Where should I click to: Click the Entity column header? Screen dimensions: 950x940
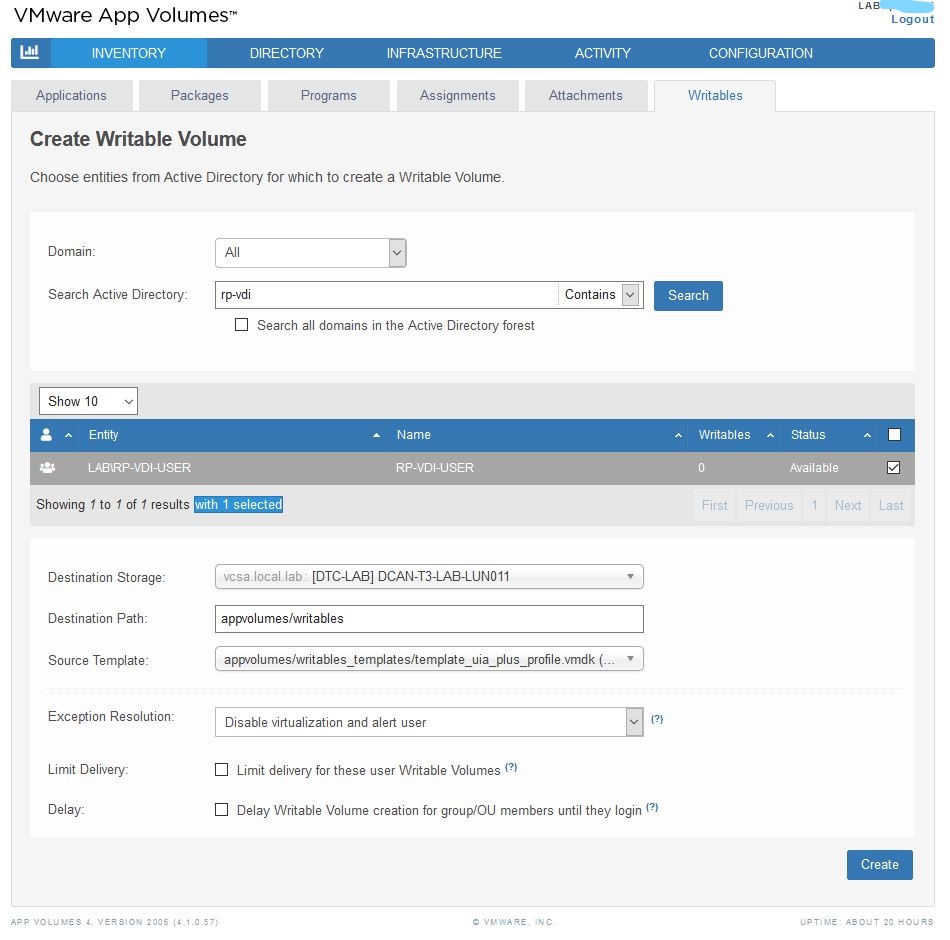point(104,435)
